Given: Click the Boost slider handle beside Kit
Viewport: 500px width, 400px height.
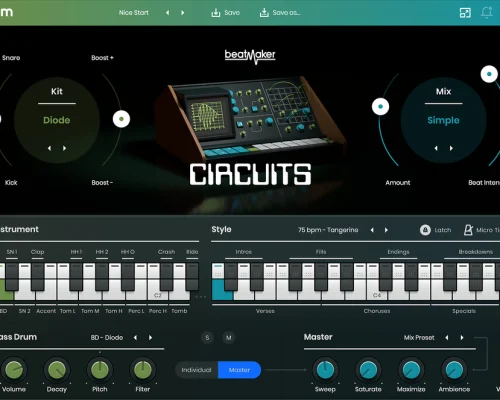Looking at the screenshot, I should [x=121, y=119].
